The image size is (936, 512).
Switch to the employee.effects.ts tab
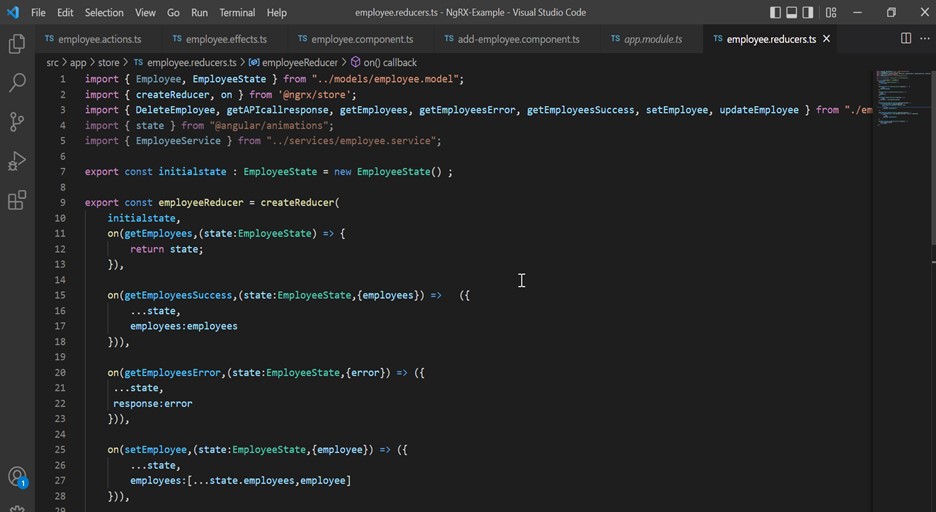coord(226,39)
